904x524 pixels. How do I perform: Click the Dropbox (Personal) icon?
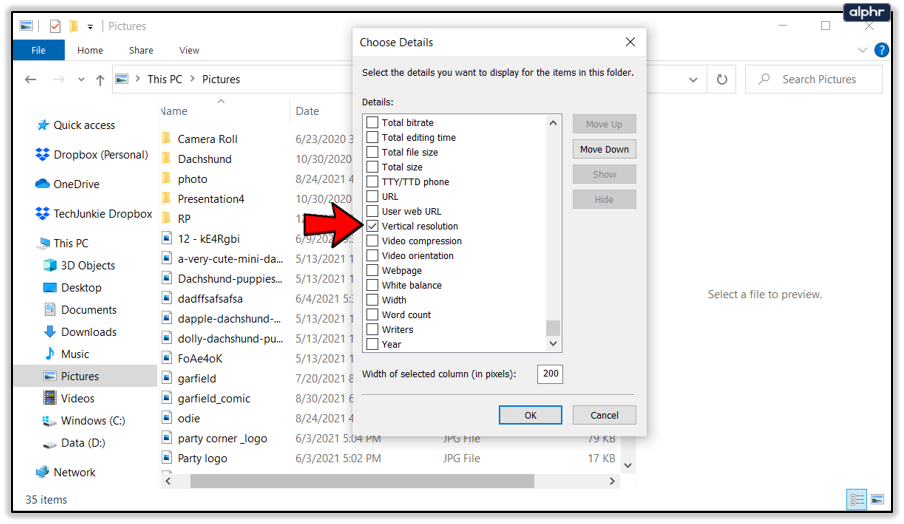coord(42,154)
